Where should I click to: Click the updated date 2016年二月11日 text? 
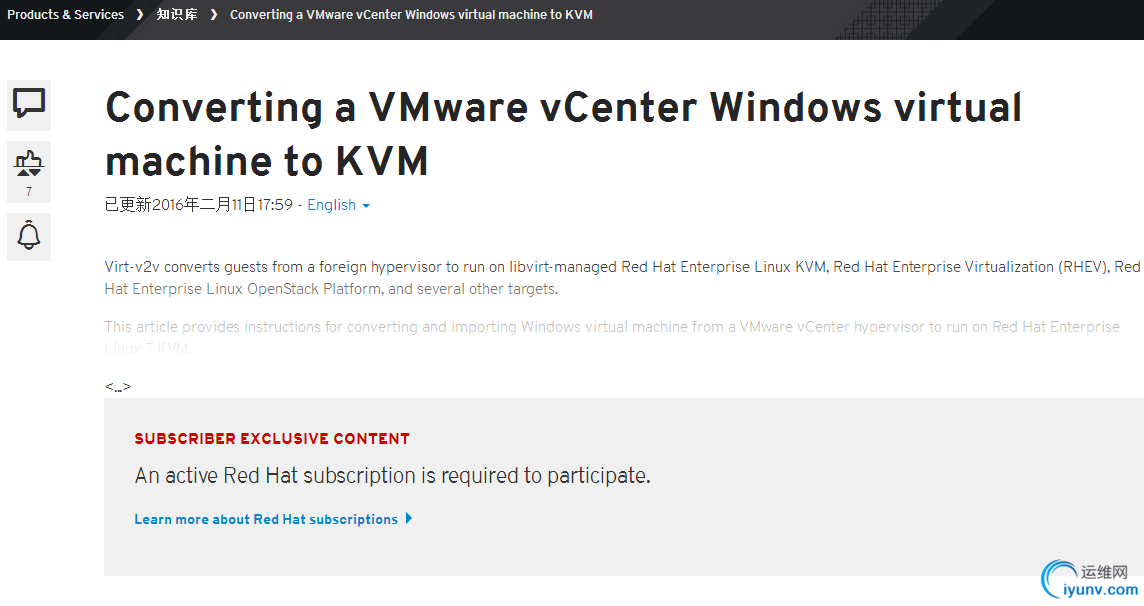coord(199,205)
